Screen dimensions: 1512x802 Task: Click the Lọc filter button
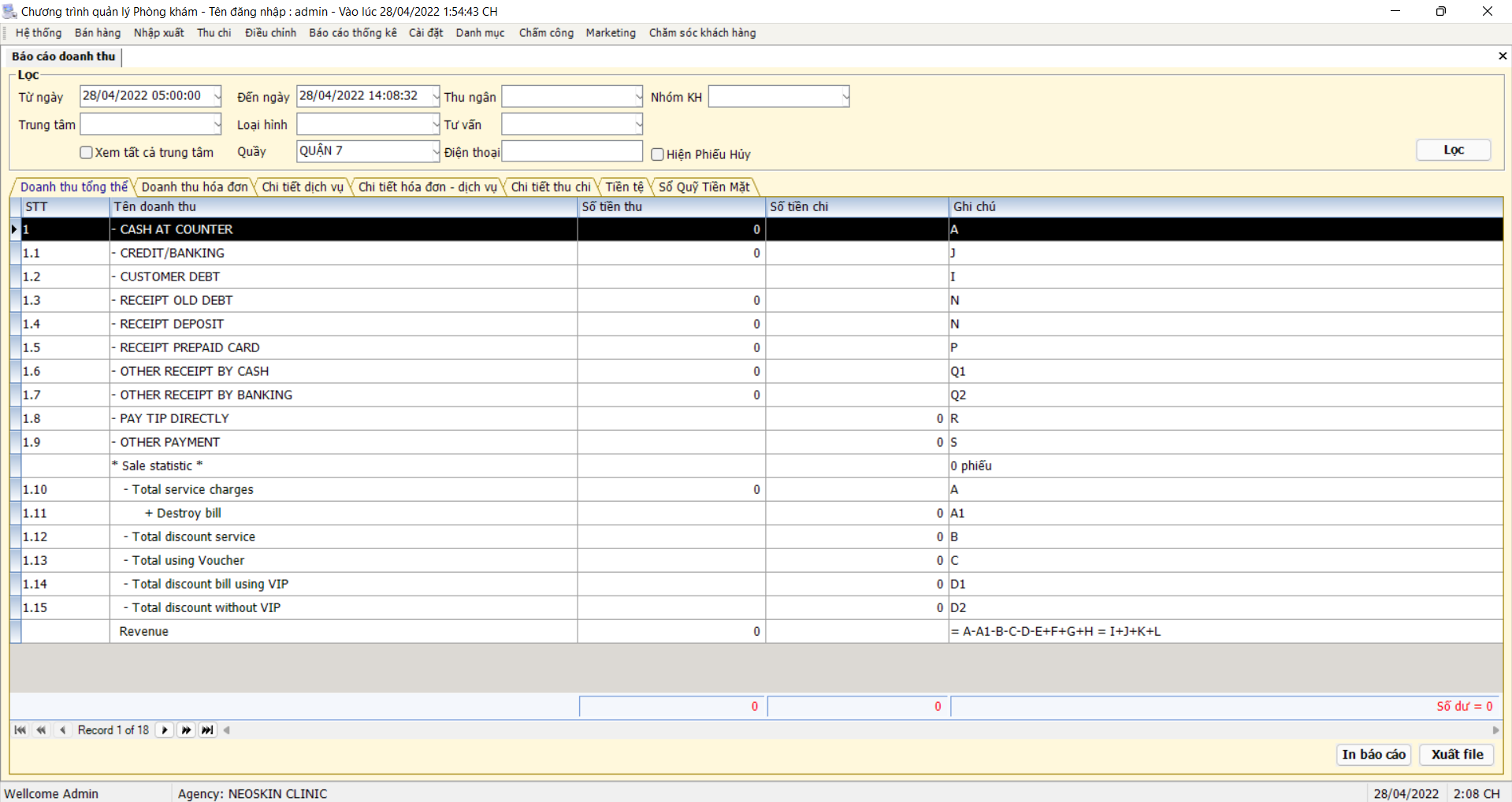pos(1453,150)
